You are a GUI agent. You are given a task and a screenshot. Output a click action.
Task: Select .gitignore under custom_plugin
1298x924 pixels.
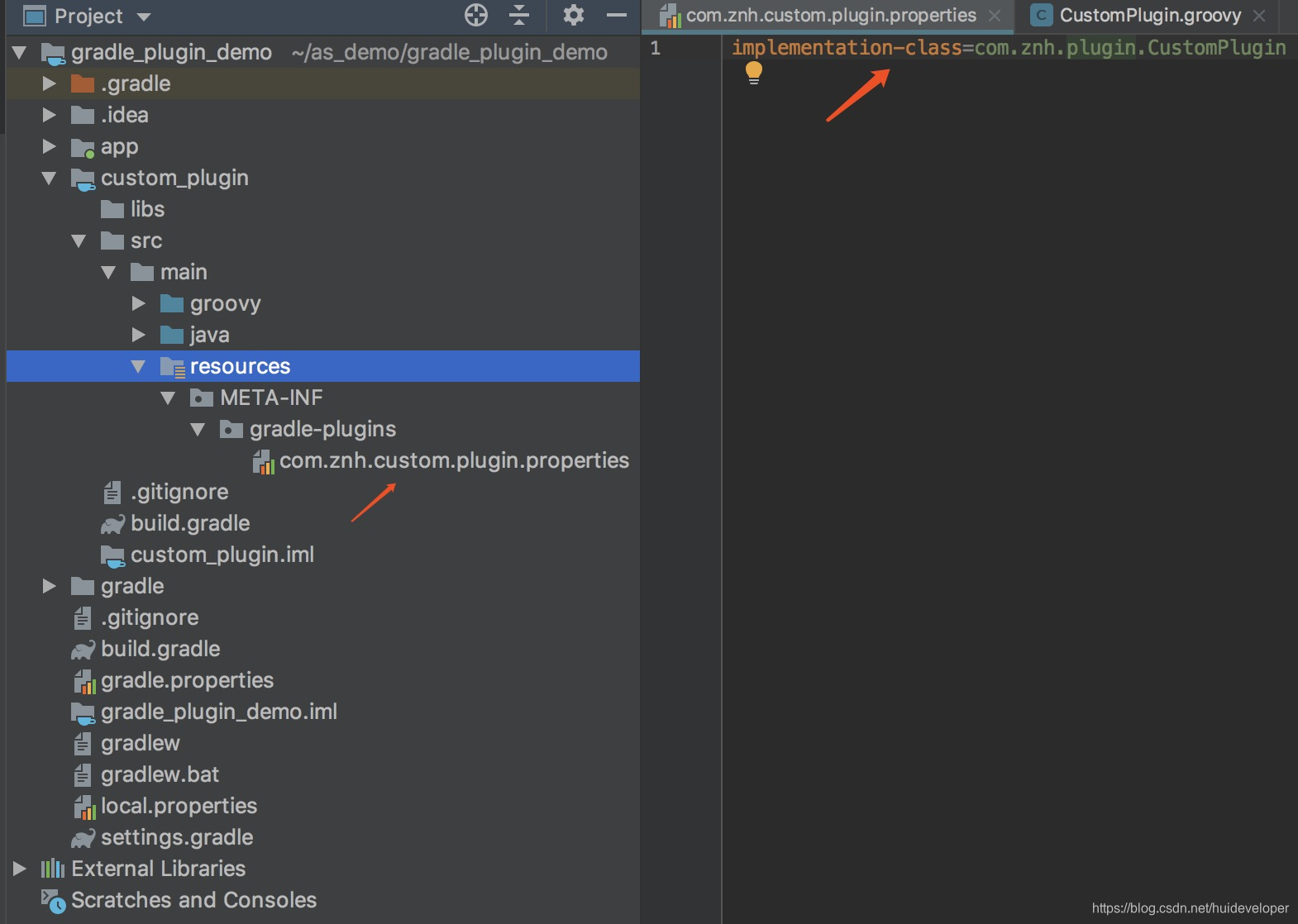tap(179, 492)
